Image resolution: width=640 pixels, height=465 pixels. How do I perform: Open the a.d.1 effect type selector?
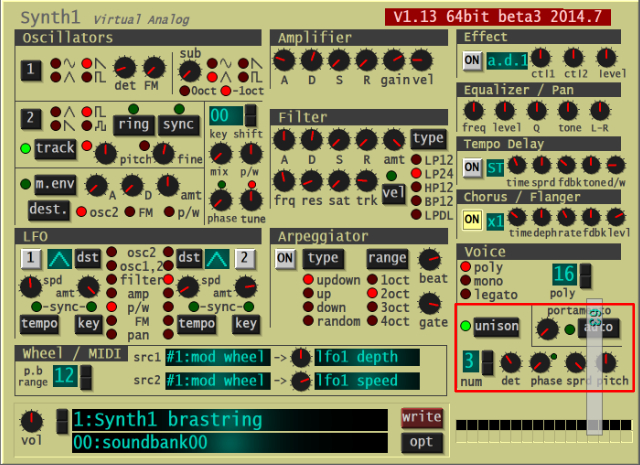(x=507, y=61)
